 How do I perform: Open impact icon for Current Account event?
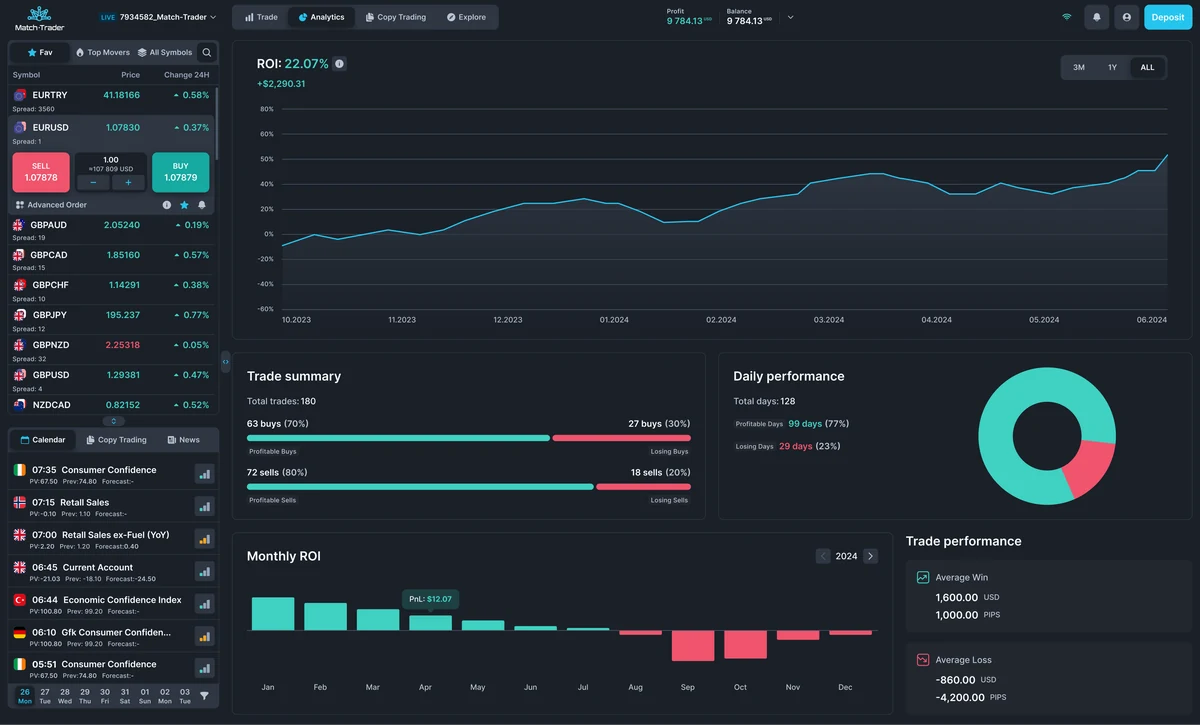[204, 572]
